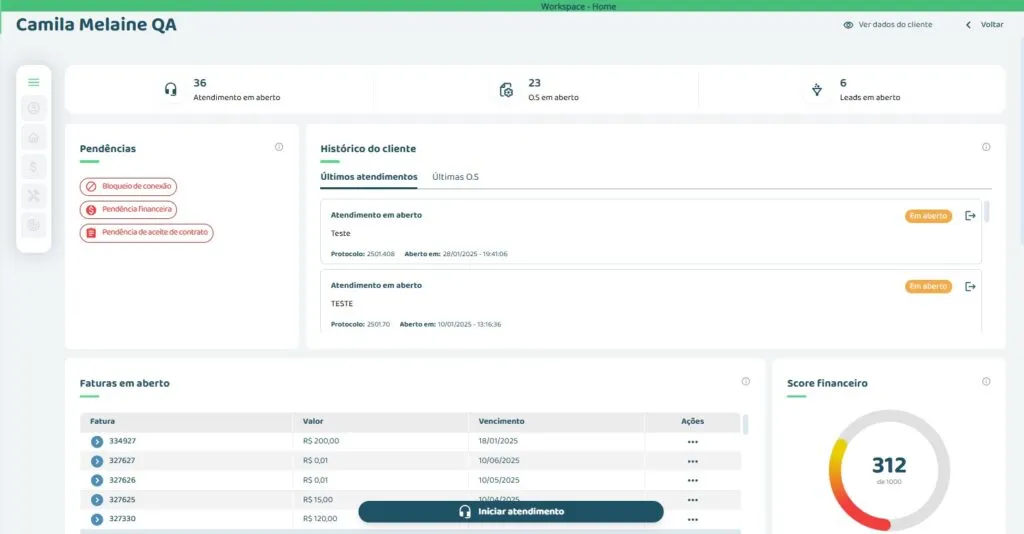This screenshot has width=1024, height=534.
Task: Click the Voltar back link
Action: point(985,25)
